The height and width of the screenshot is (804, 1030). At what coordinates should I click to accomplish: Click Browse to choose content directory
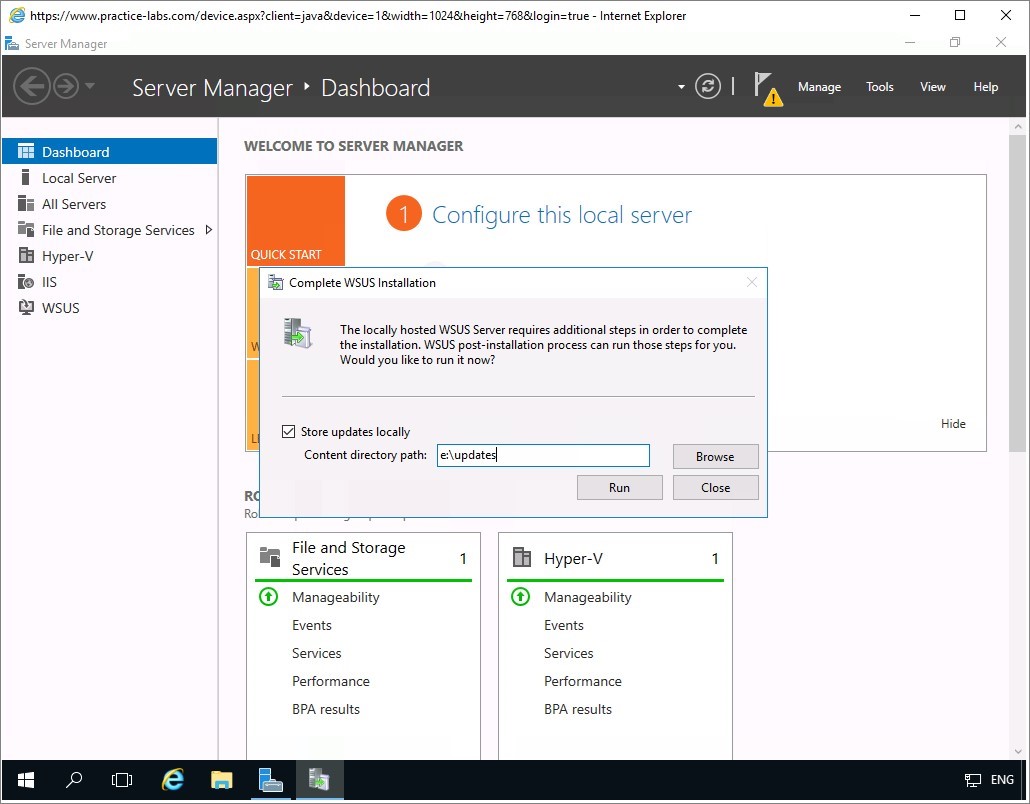click(715, 457)
